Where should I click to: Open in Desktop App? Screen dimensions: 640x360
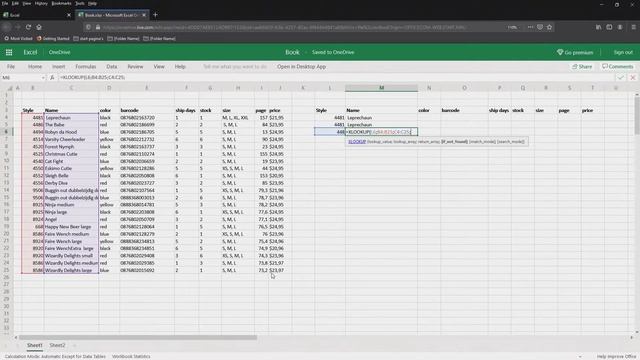coord(301,67)
